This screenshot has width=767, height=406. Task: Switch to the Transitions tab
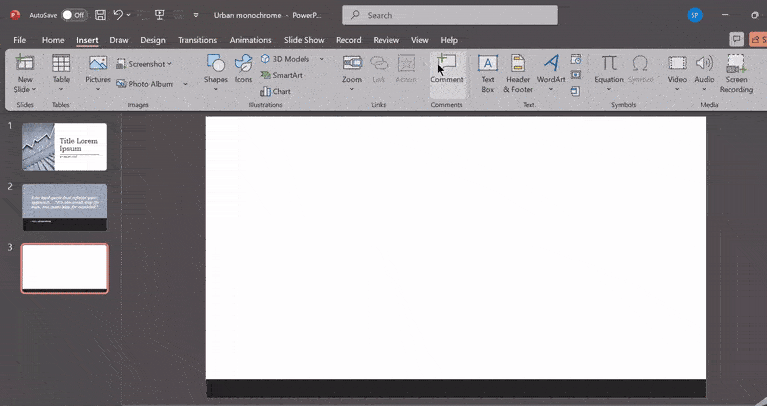click(197, 40)
